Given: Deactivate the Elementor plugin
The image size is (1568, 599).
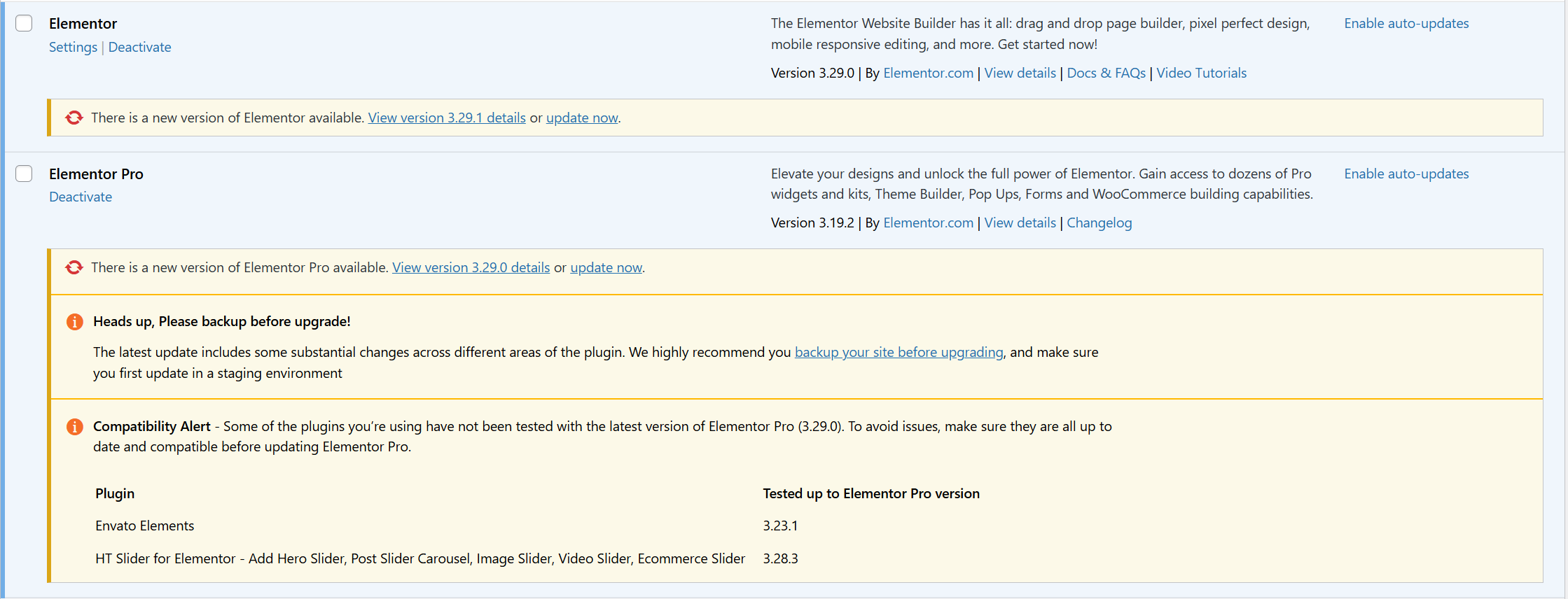Looking at the screenshot, I should click(139, 47).
